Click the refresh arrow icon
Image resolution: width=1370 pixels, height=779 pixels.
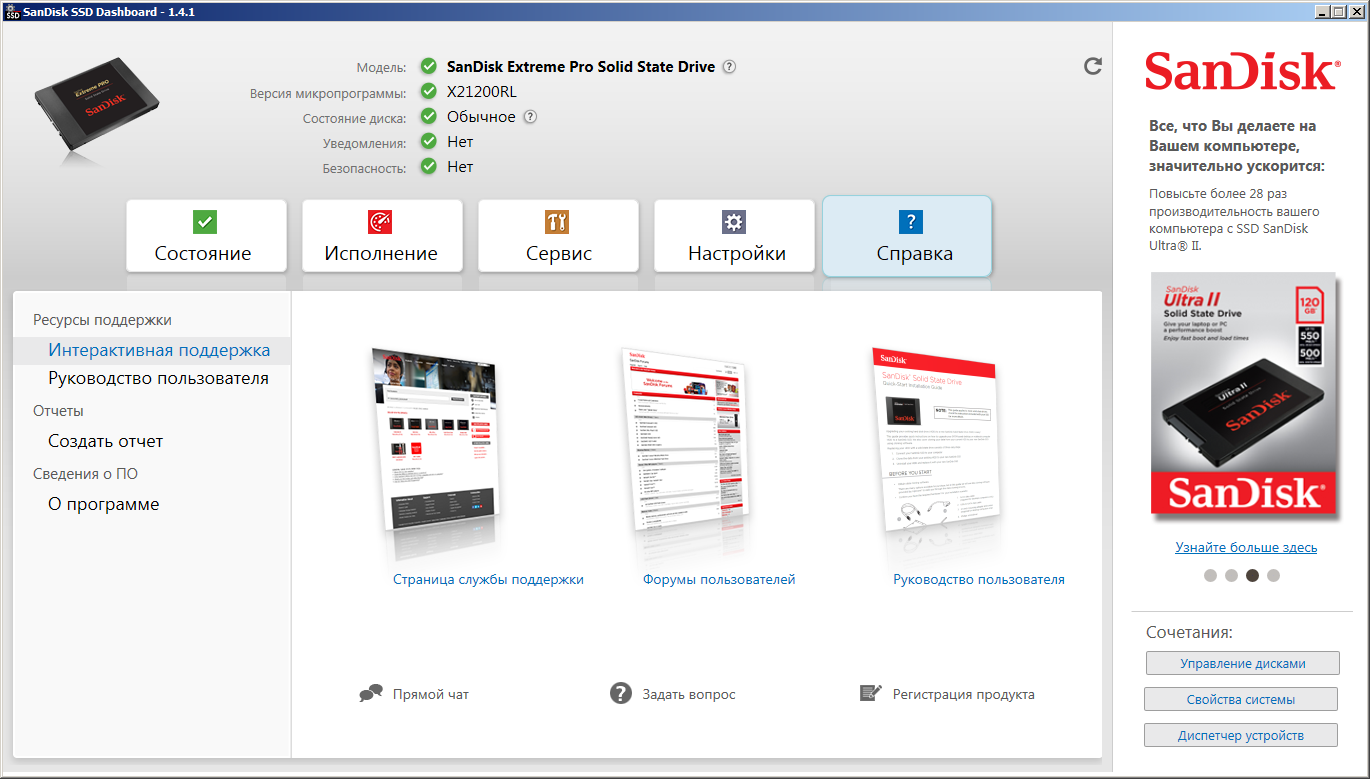pos(1093,66)
